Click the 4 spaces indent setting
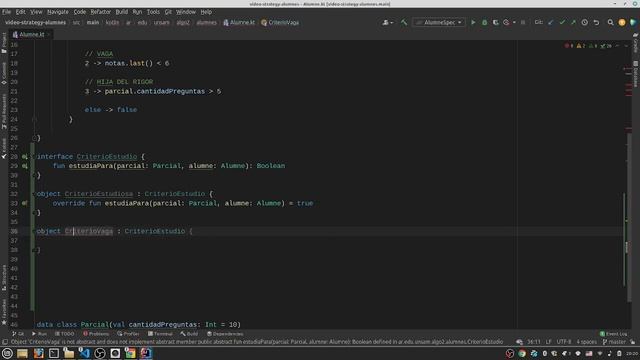The image size is (640, 360). 587,342
